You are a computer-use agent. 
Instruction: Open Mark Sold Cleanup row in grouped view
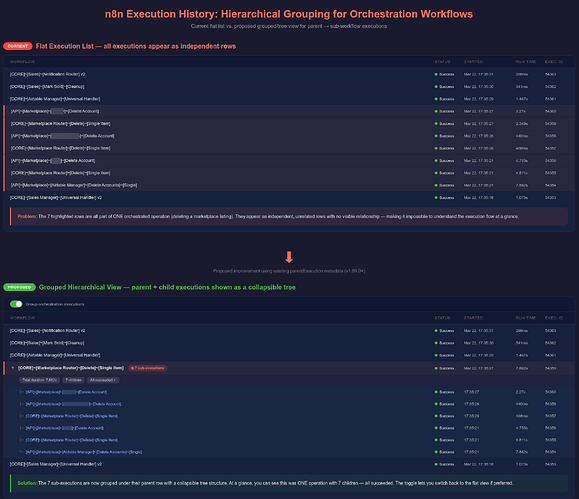(289, 343)
